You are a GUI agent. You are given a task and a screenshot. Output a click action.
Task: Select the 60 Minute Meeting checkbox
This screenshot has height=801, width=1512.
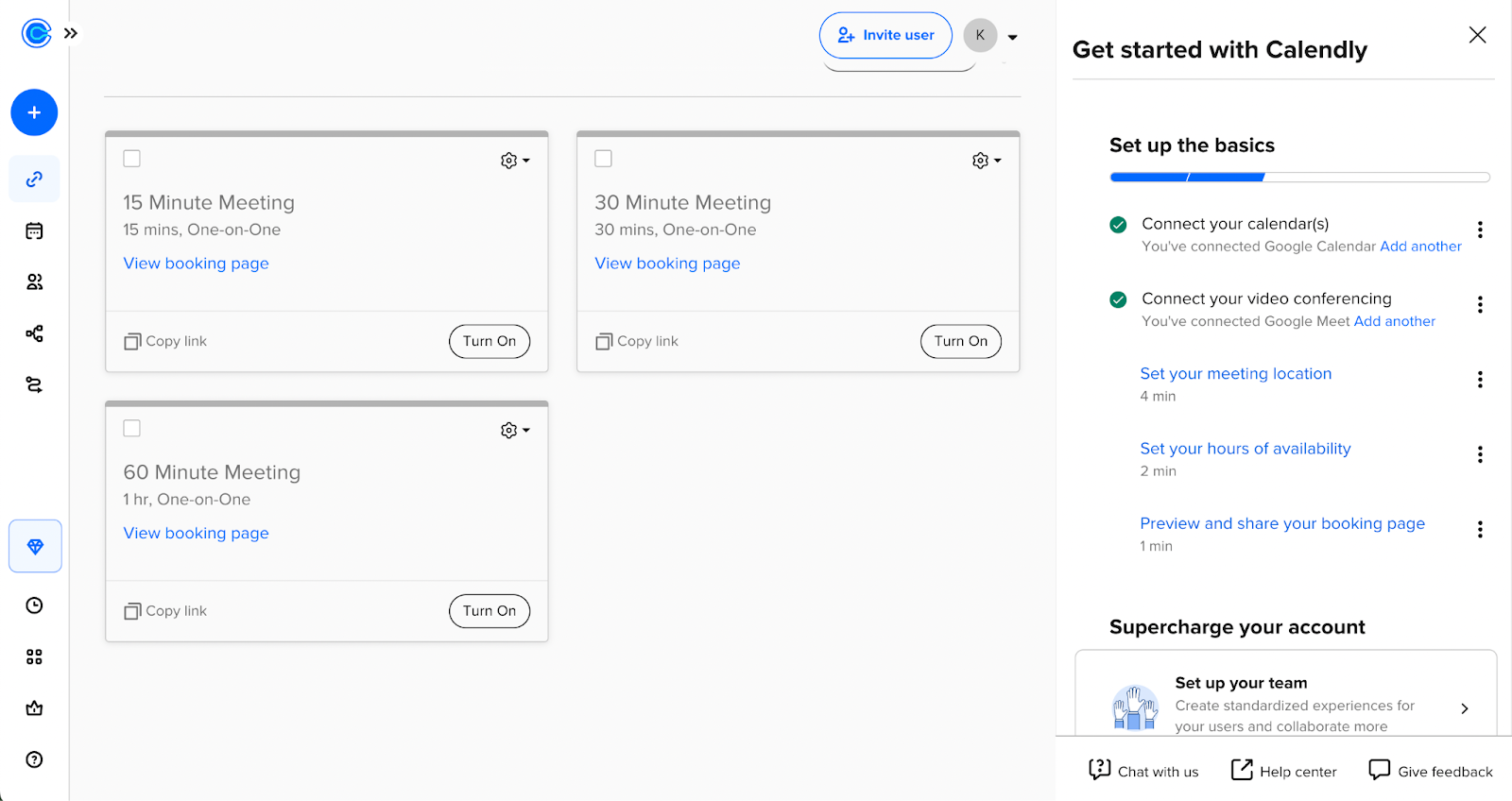[x=132, y=429]
